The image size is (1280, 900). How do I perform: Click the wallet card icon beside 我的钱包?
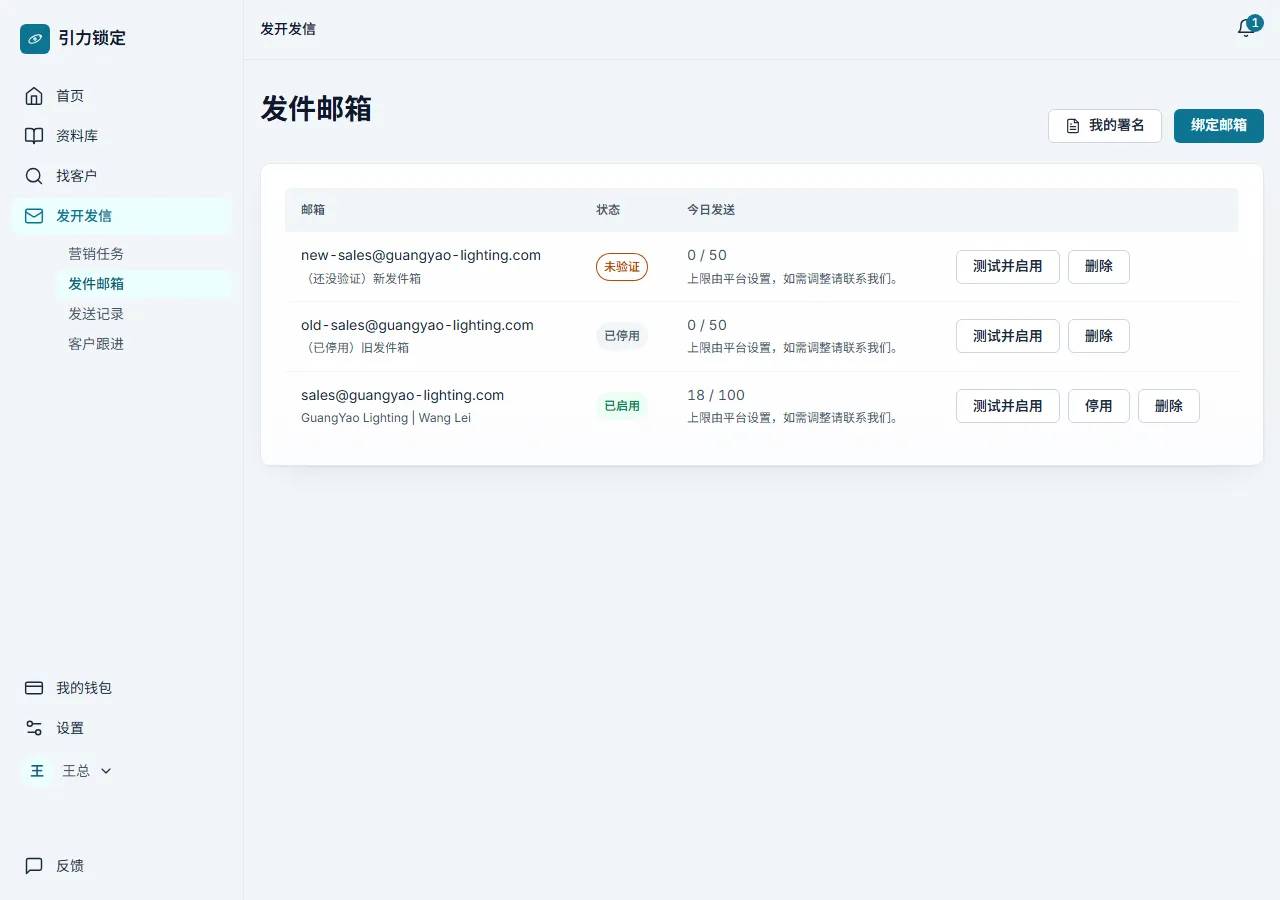pyautogui.click(x=34, y=688)
